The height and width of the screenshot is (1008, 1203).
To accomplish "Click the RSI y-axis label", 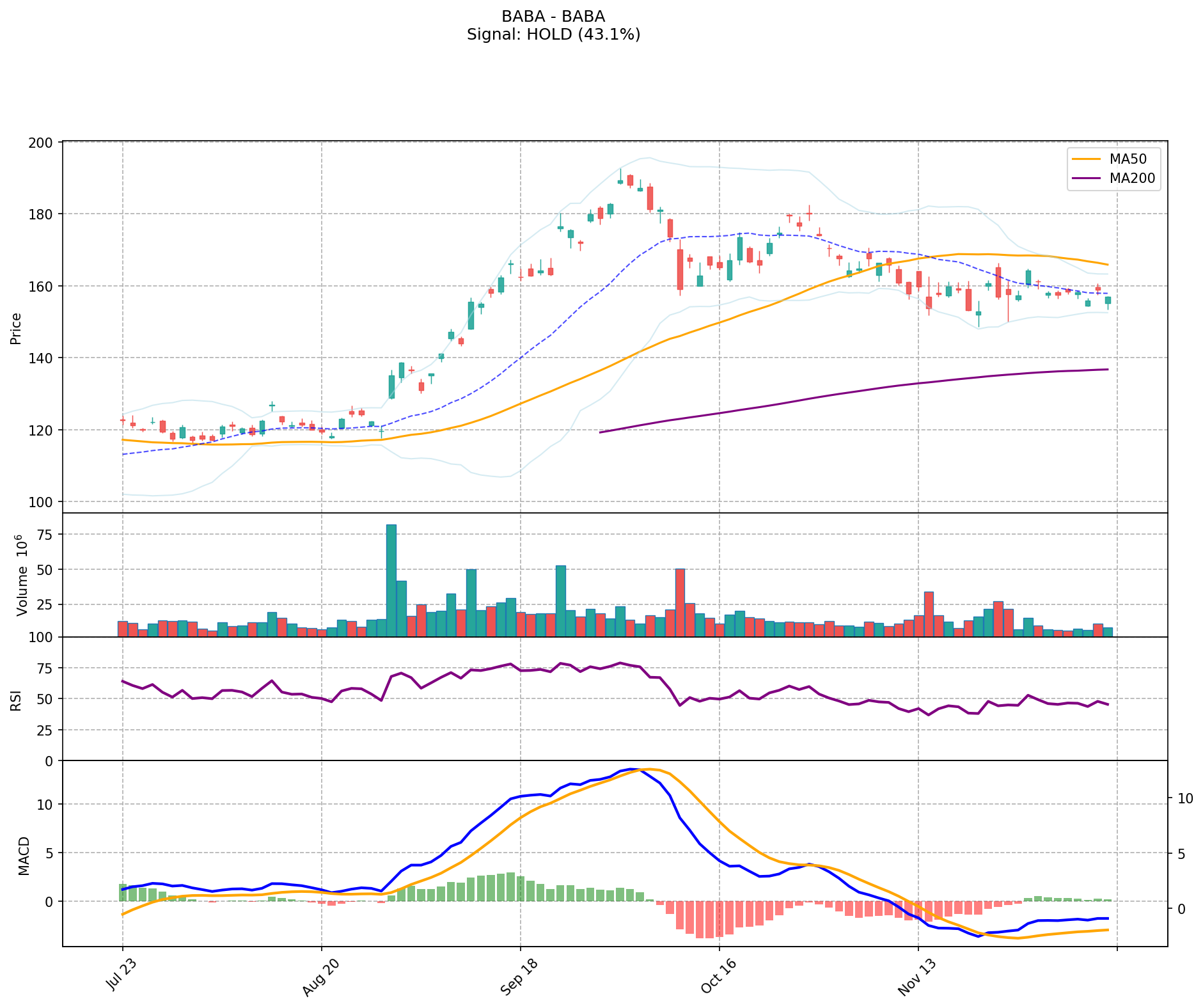I will tap(16, 700).
